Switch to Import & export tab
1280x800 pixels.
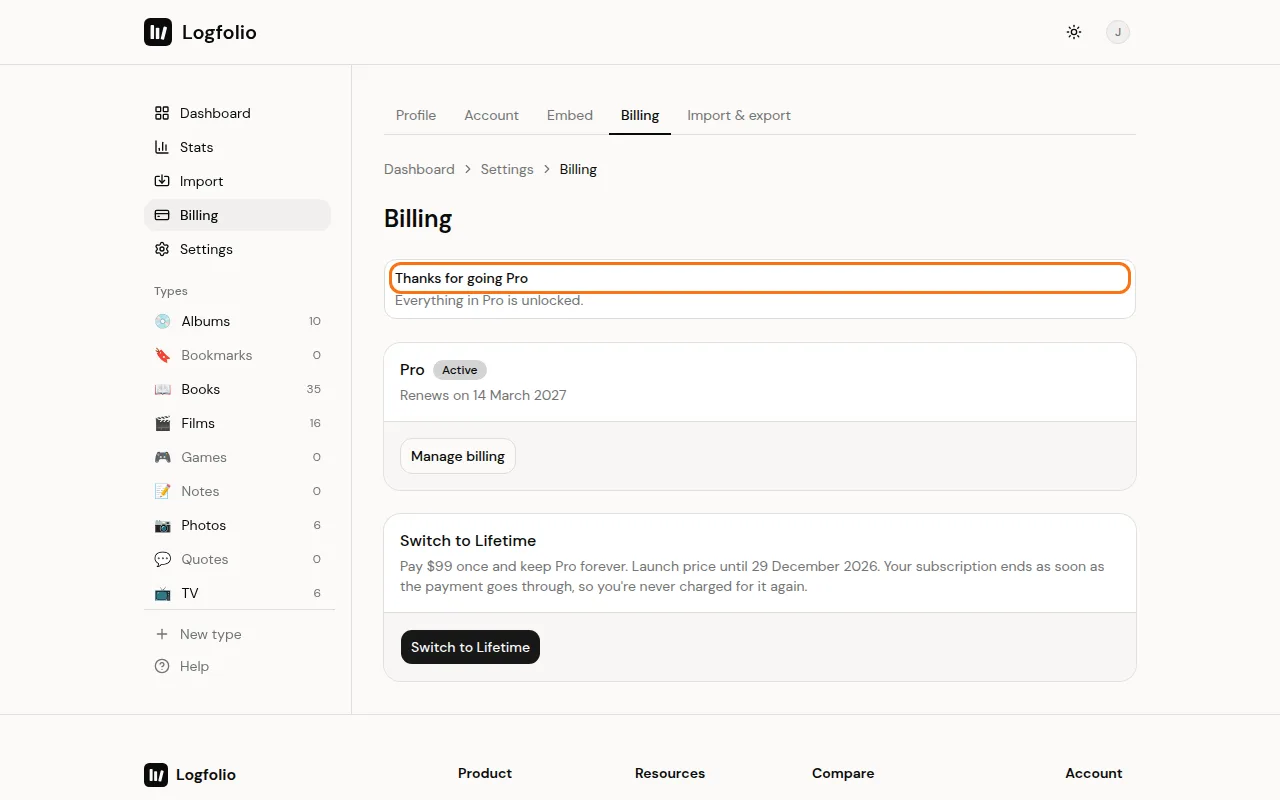coord(739,115)
